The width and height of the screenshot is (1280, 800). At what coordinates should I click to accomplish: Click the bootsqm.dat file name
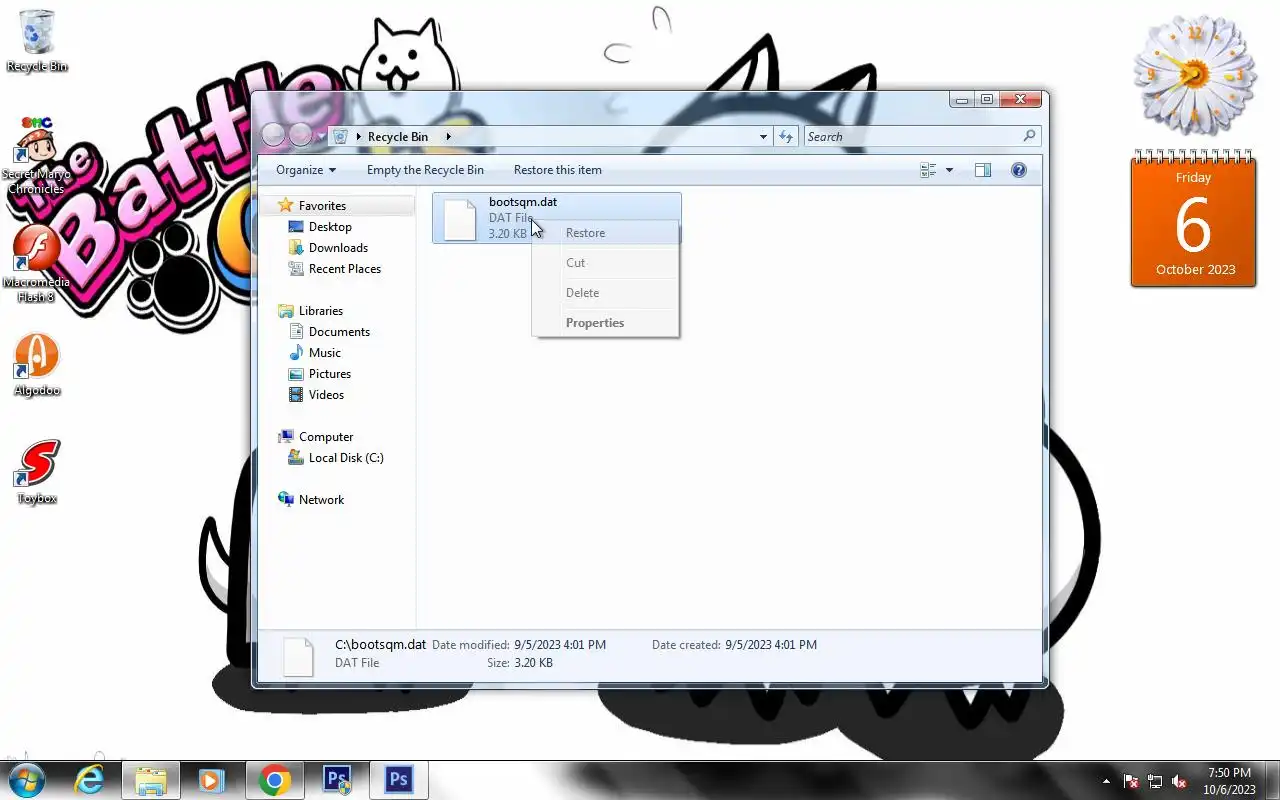[x=523, y=202]
